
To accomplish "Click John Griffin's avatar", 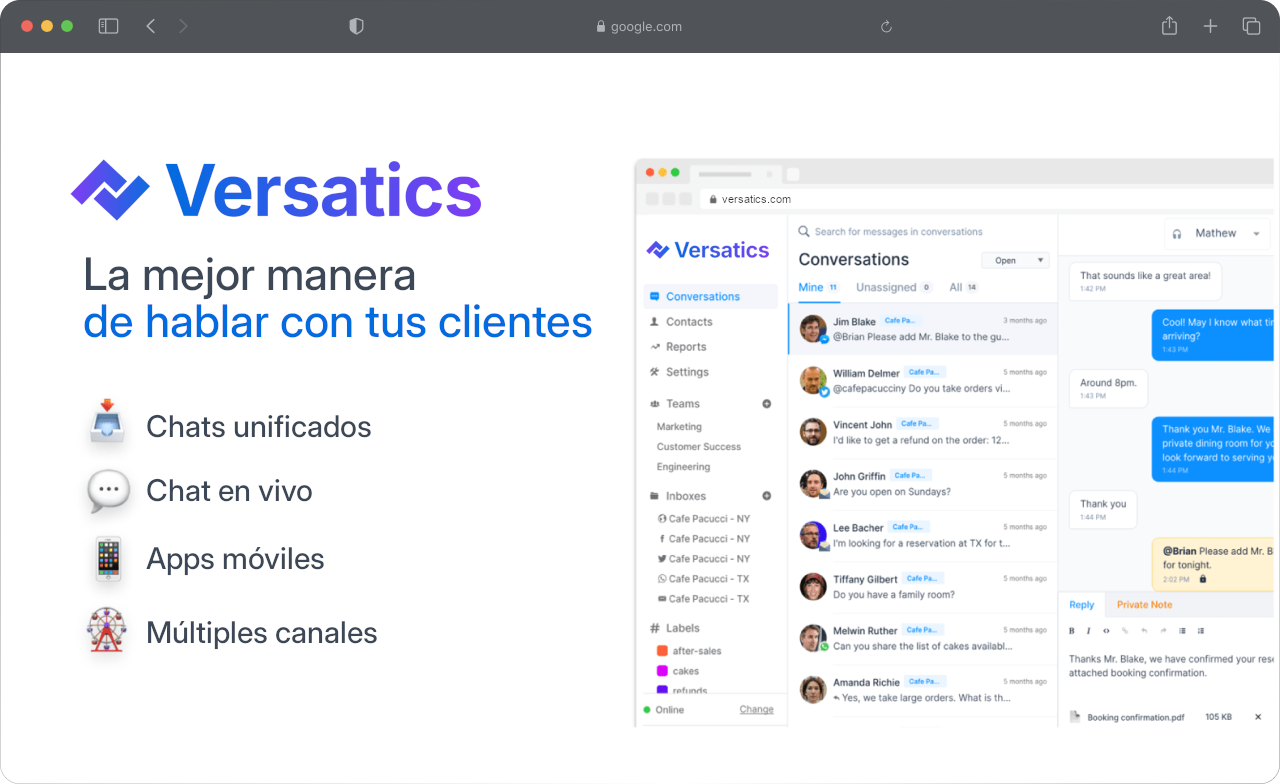I will (813, 484).
